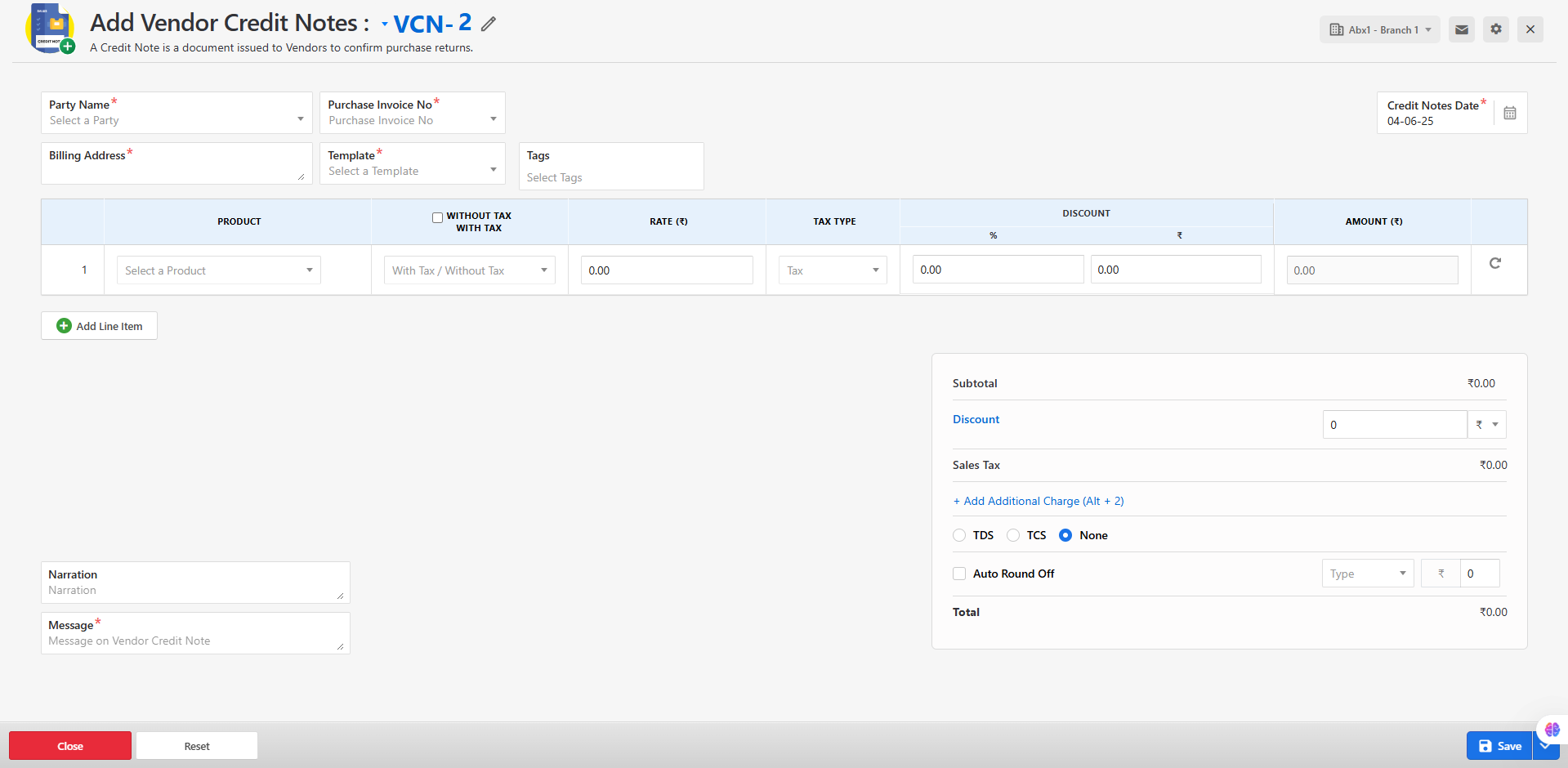Open the Party Name dropdown
This screenshot has width=1568, height=768.
(176, 120)
